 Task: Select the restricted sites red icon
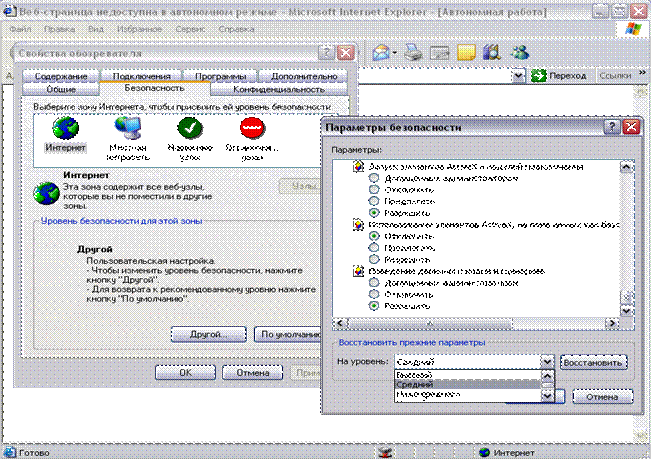tap(252, 128)
